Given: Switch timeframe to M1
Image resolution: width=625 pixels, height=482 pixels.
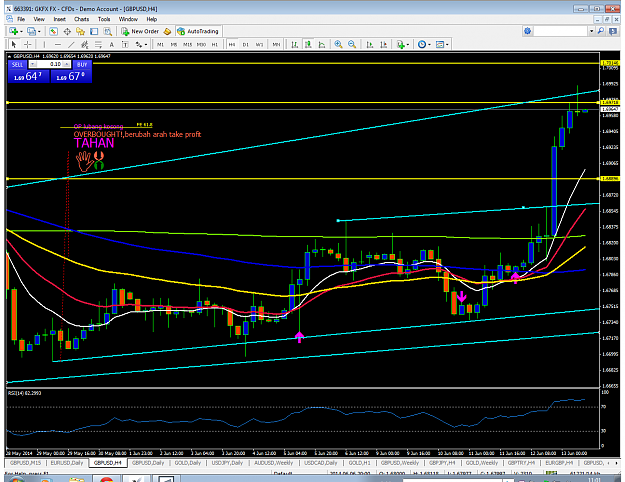Looking at the screenshot, I should click(x=160, y=45).
